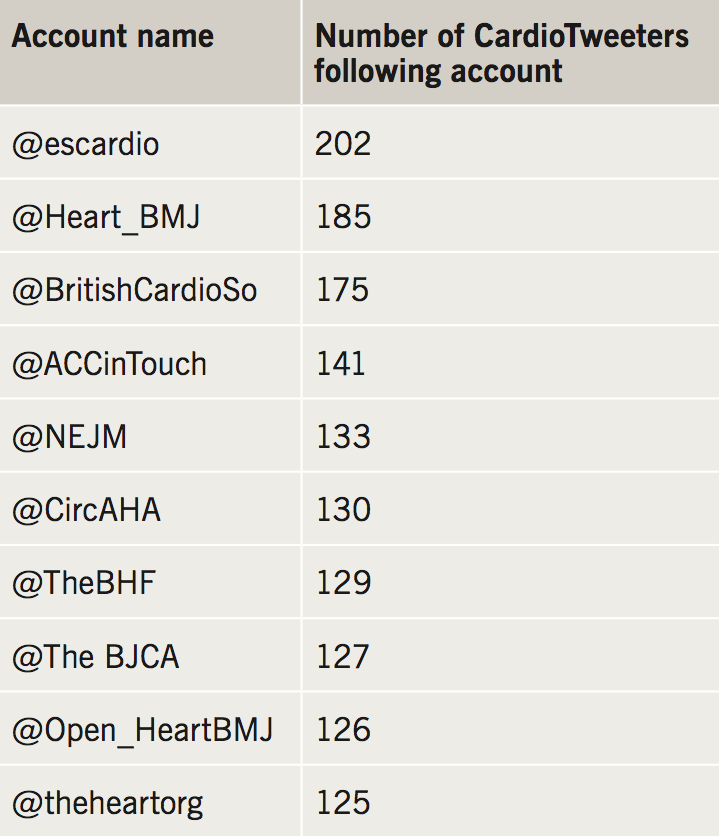Click the follower count 202
719x836 pixels.
pos(343,144)
